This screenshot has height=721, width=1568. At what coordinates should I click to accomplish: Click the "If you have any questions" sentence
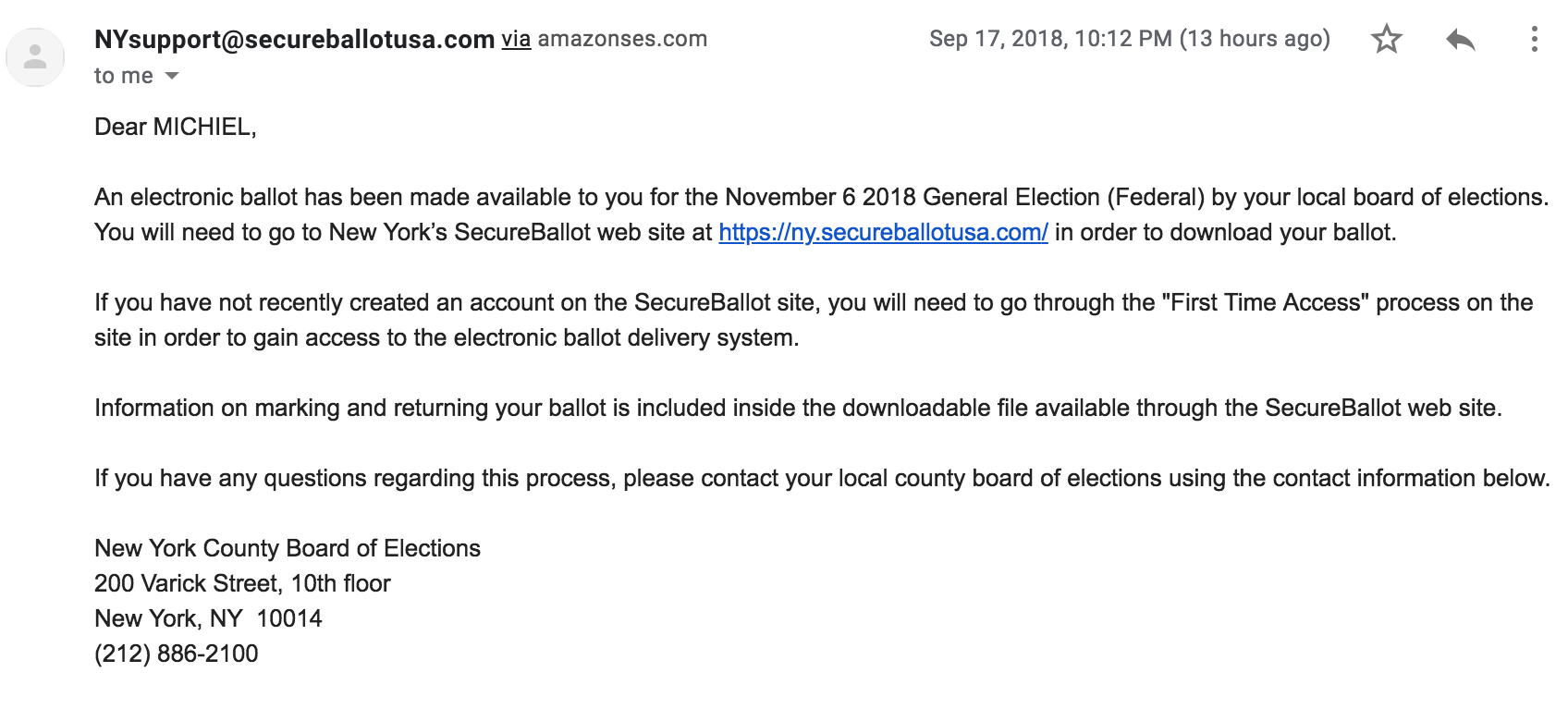[822, 478]
